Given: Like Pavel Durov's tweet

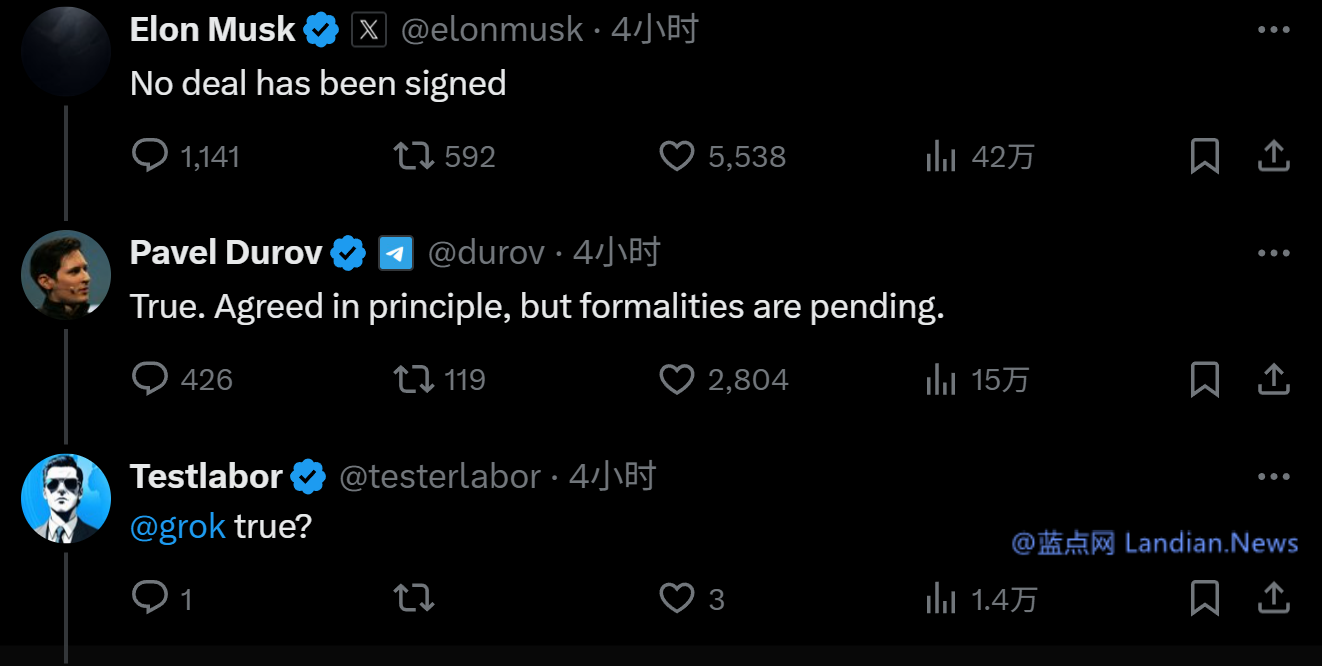Looking at the screenshot, I should (677, 379).
